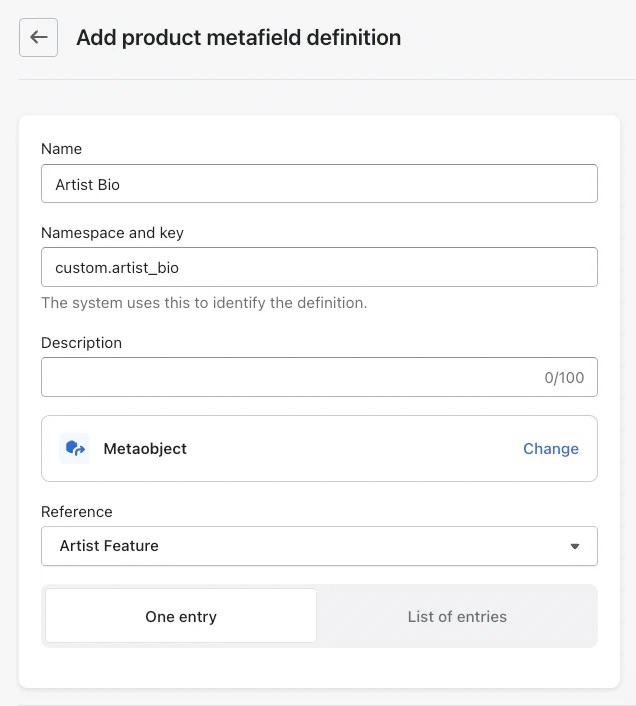636x706 pixels.
Task: Click into the empty Description field
Action: click(x=319, y=377)
